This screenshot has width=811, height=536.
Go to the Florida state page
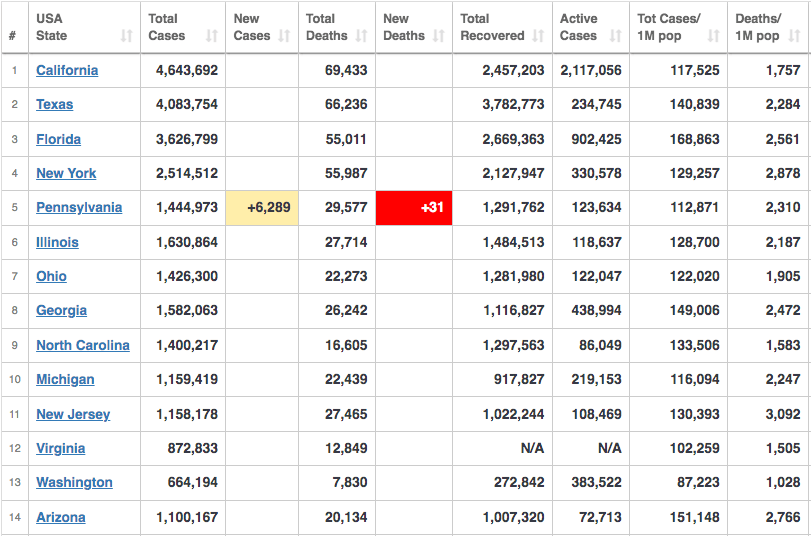(58, 139)
